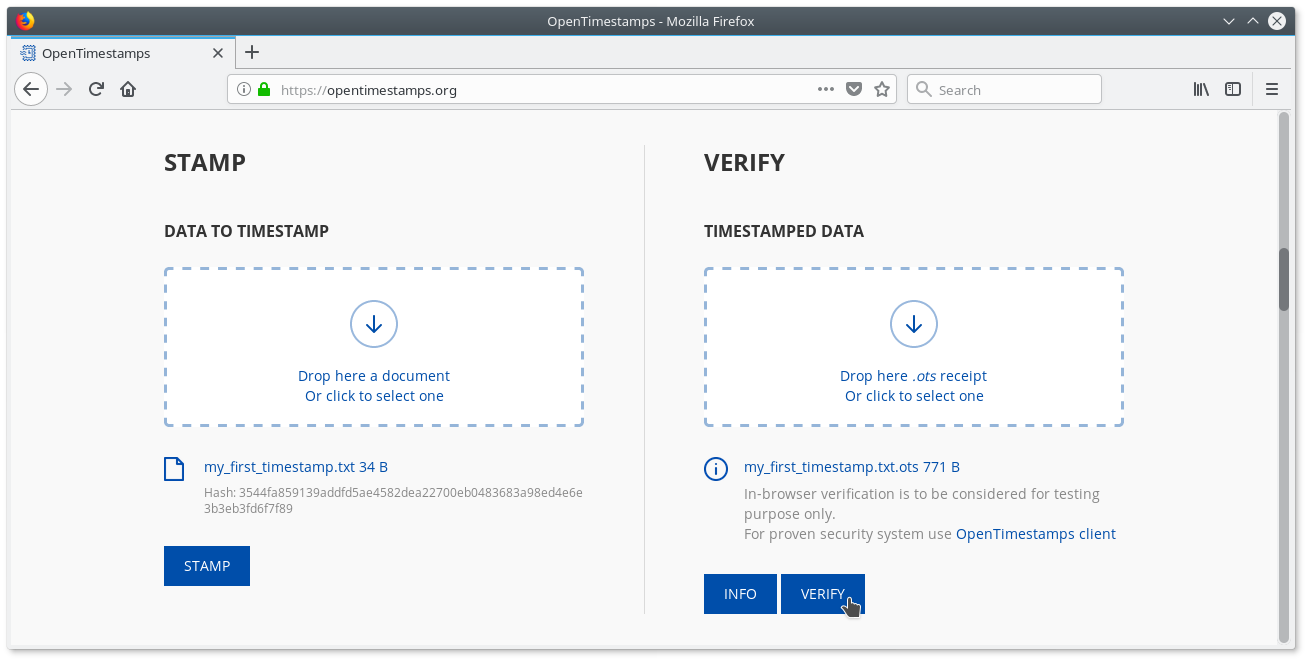This screenshot has width=1308, height=662.
Task: Click the browser forward arrow
Action: (64, 89)
